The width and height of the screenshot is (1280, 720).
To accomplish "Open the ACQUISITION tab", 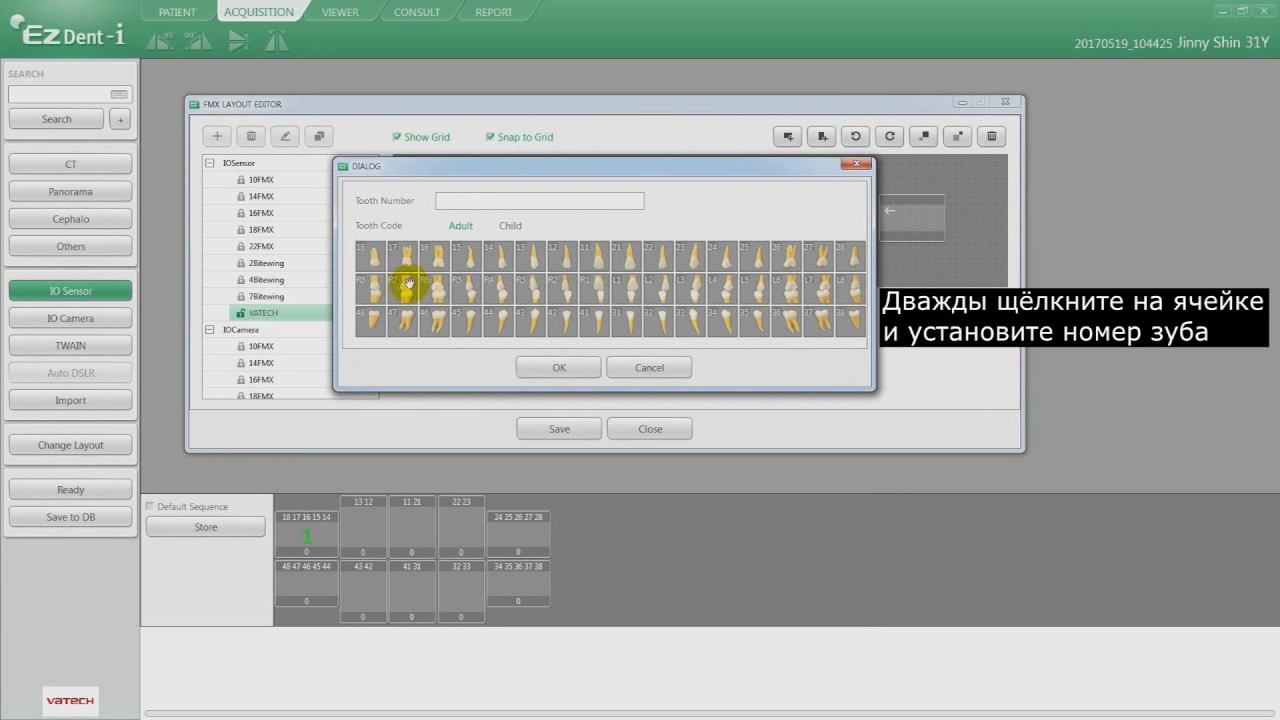I will pos(259,12).
